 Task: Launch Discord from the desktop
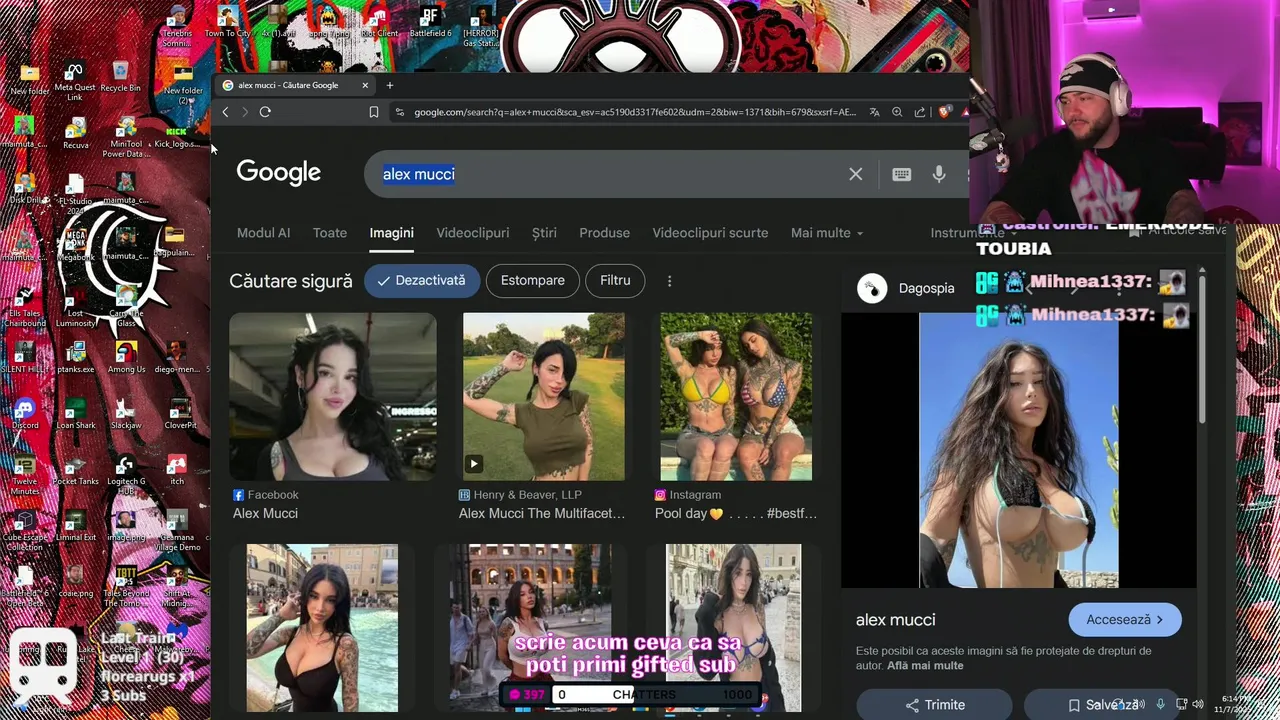coord(25,411)
